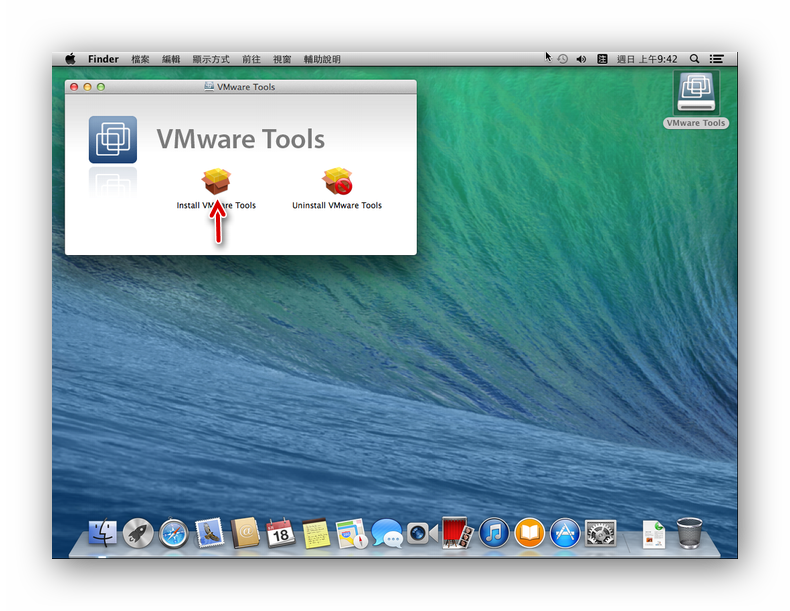
Task: Open the document stack in Dock
Action: pyautogui.click(x=654, y=534)
